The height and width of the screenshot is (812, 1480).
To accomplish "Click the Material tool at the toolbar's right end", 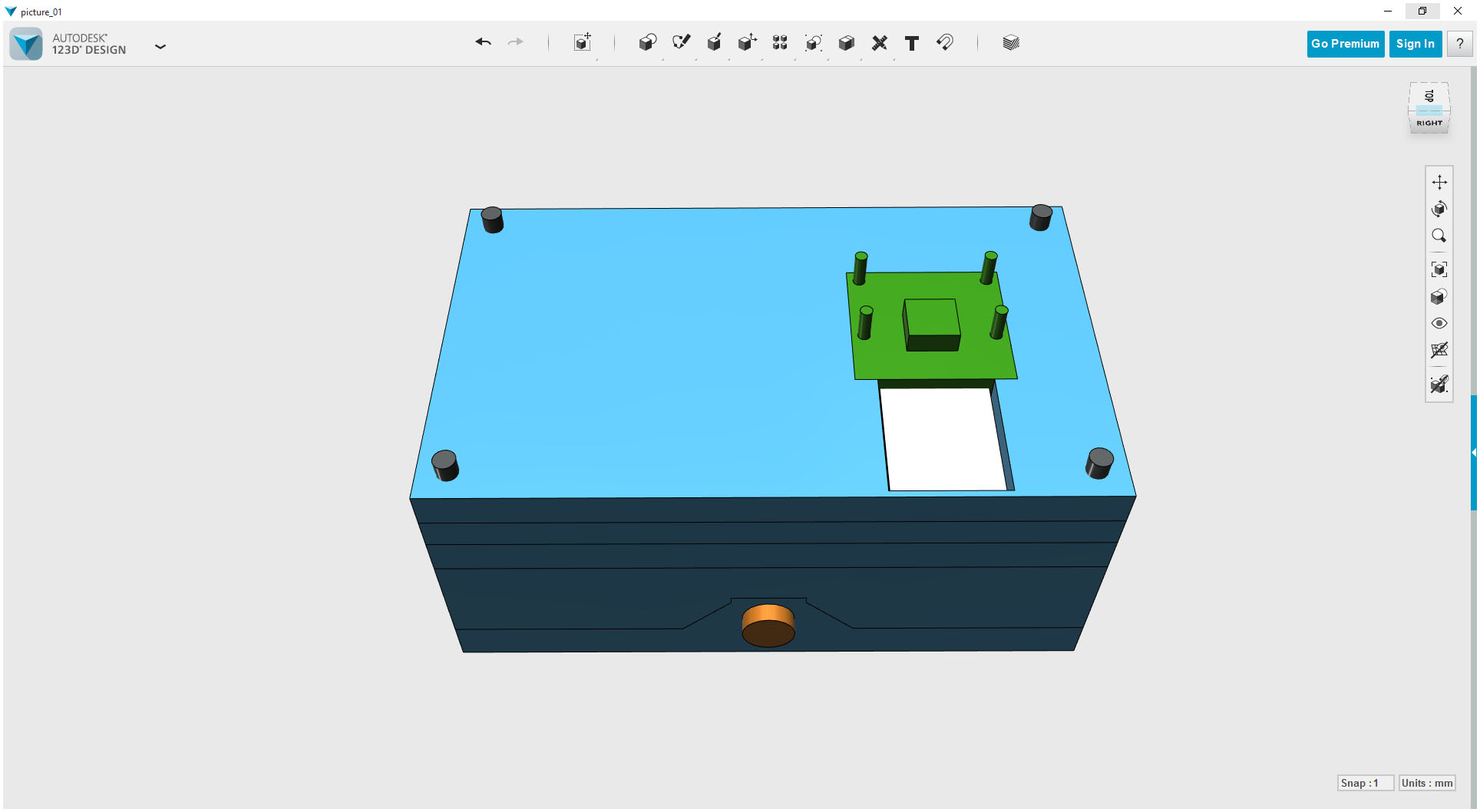I will [1011, 43].
